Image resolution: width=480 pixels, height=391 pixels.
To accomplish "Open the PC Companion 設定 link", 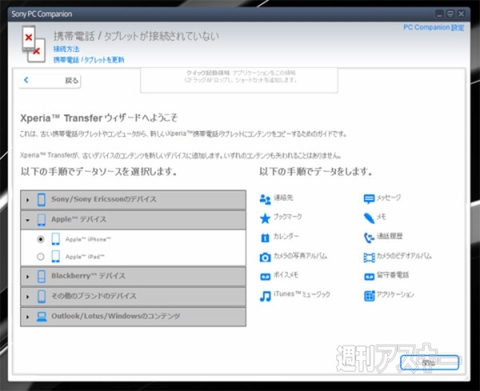I will click(x=433, y=27).
